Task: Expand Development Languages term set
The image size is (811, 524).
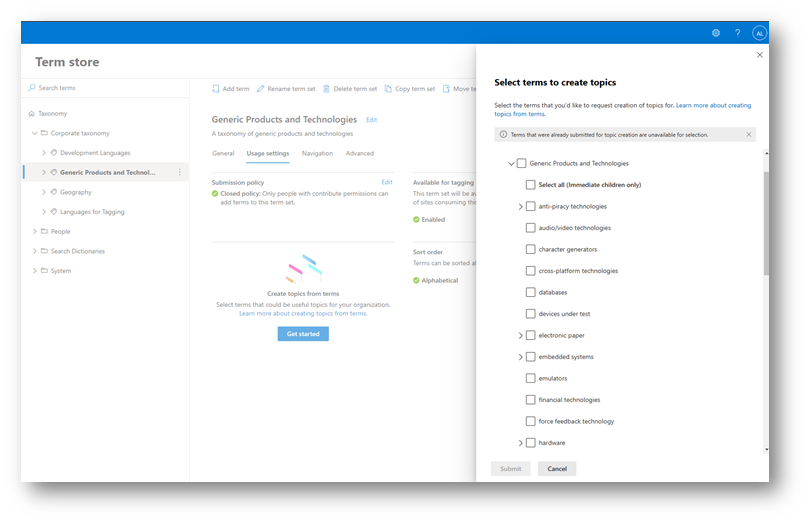Action: pyautogui.click(x=44, y=153)
